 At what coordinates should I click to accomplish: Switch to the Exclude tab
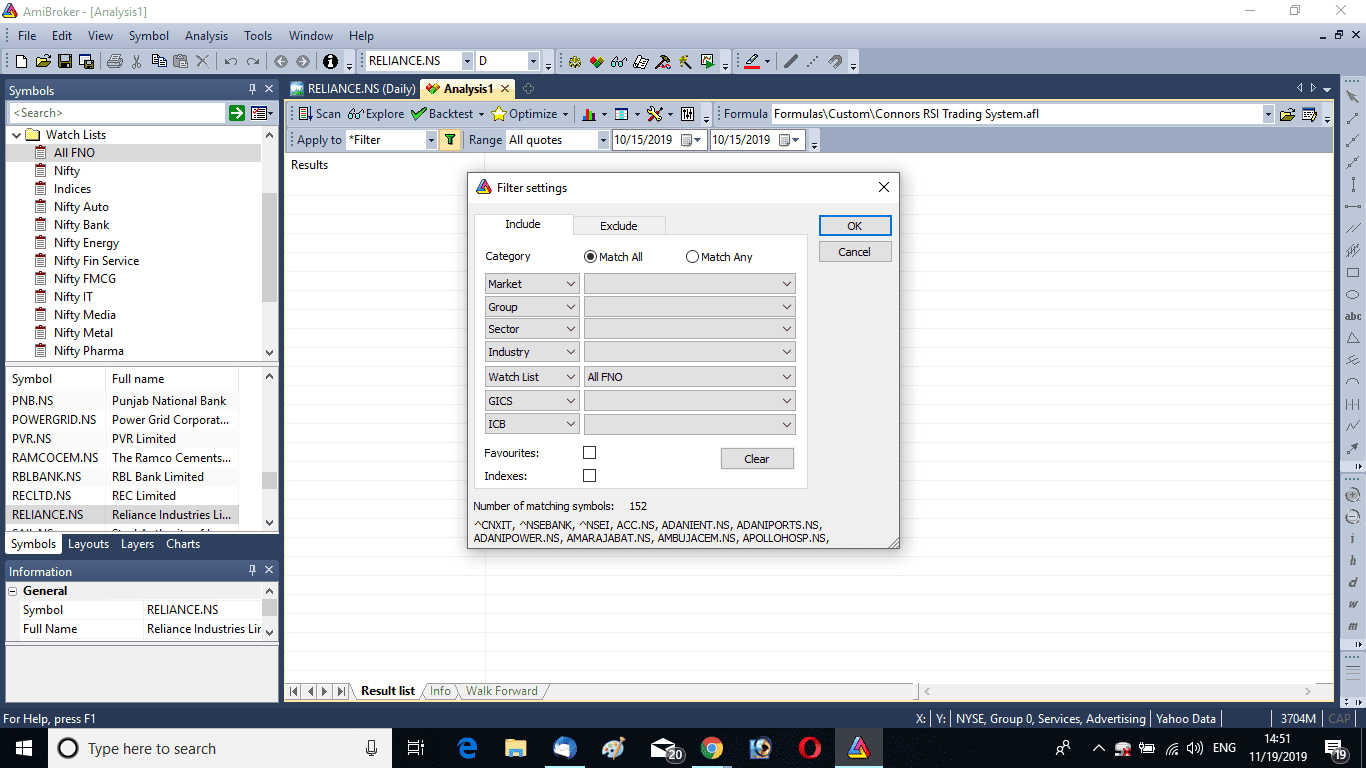point(619,226)
